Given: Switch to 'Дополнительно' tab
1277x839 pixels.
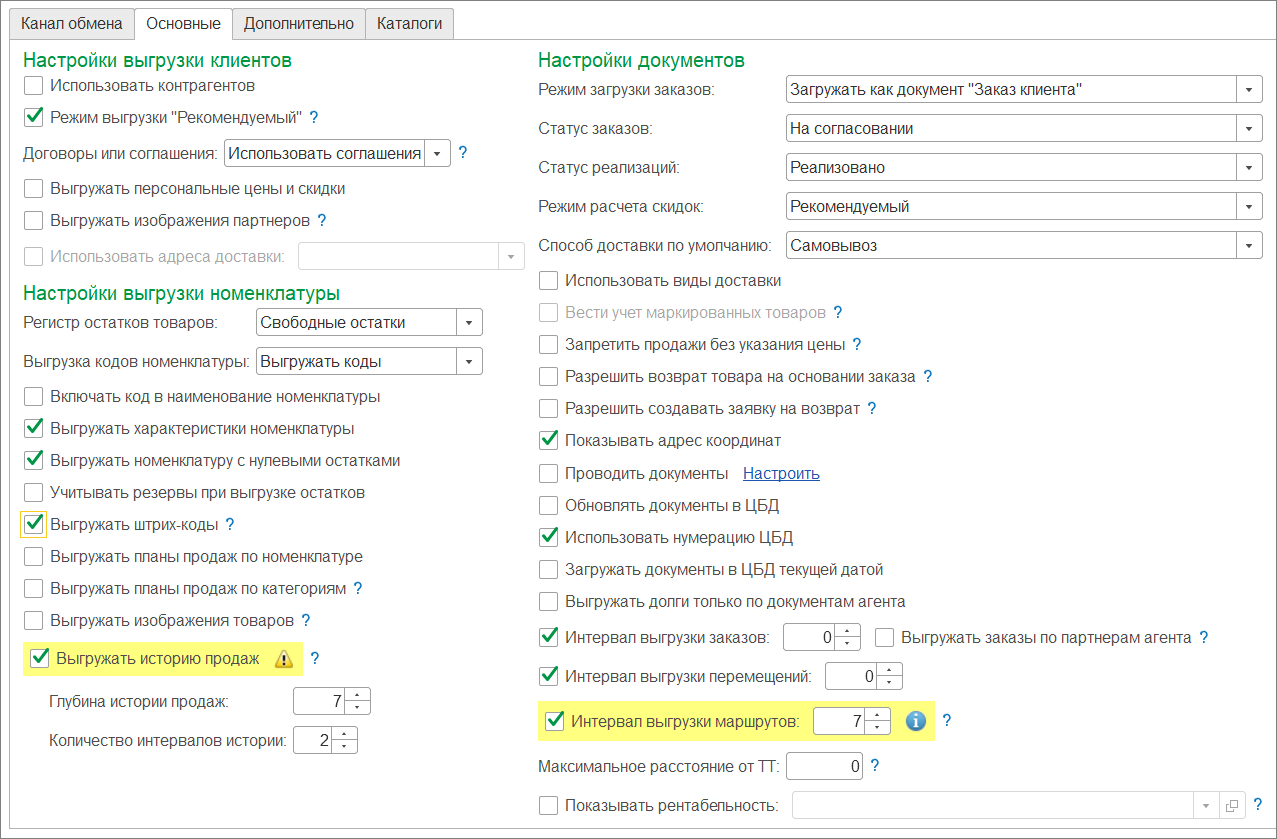Looking at the screenshot, I should (x=299, y=23).
